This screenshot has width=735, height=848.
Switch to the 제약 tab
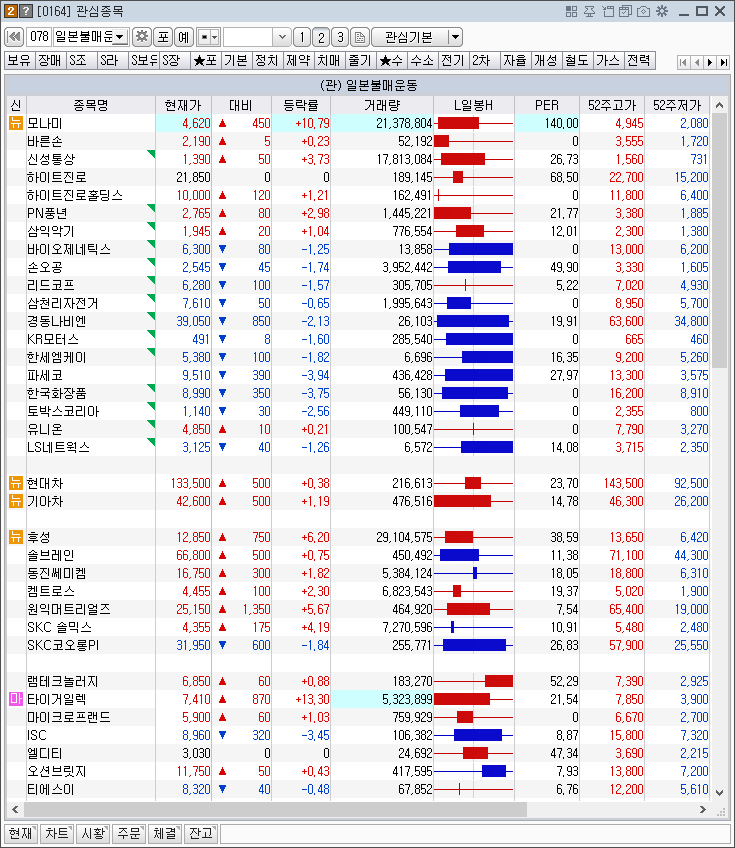(298, 61)
